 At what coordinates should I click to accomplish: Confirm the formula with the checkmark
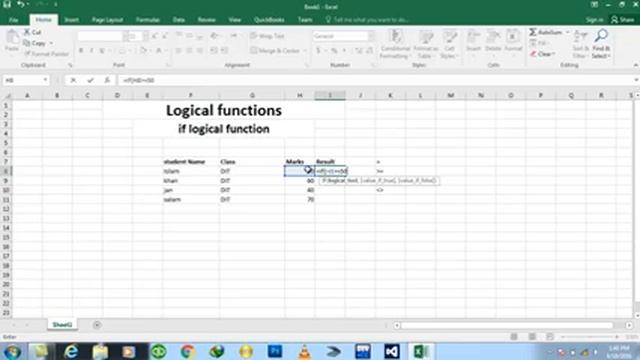90,80
